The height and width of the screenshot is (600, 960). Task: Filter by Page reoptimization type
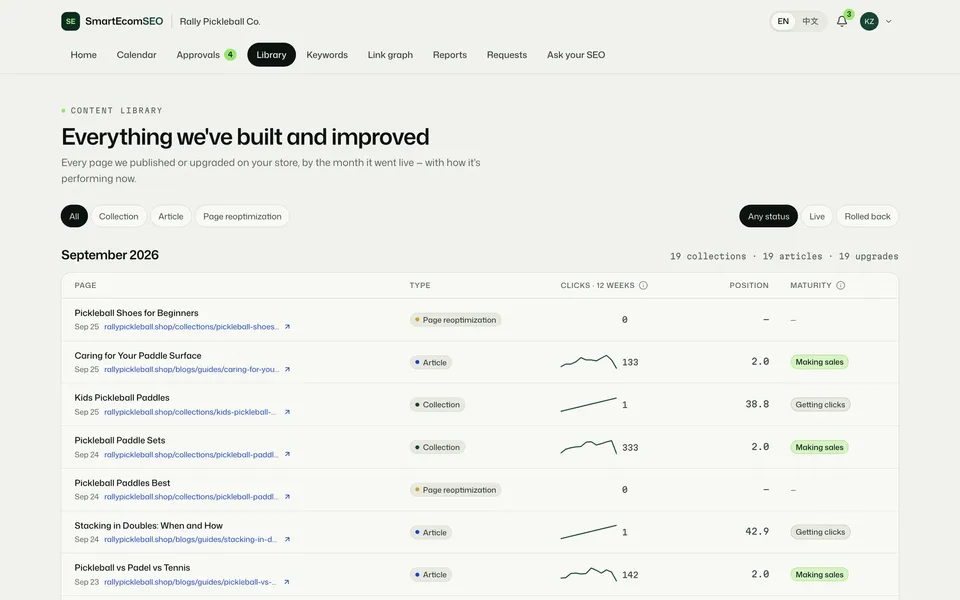[x=242, y=216]
